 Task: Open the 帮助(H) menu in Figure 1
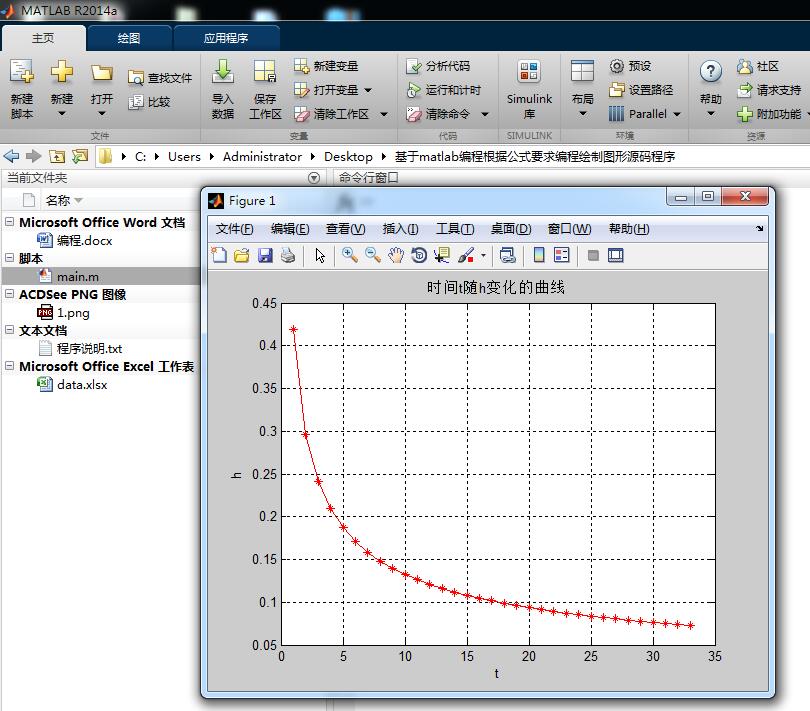[x=629, y=229]
